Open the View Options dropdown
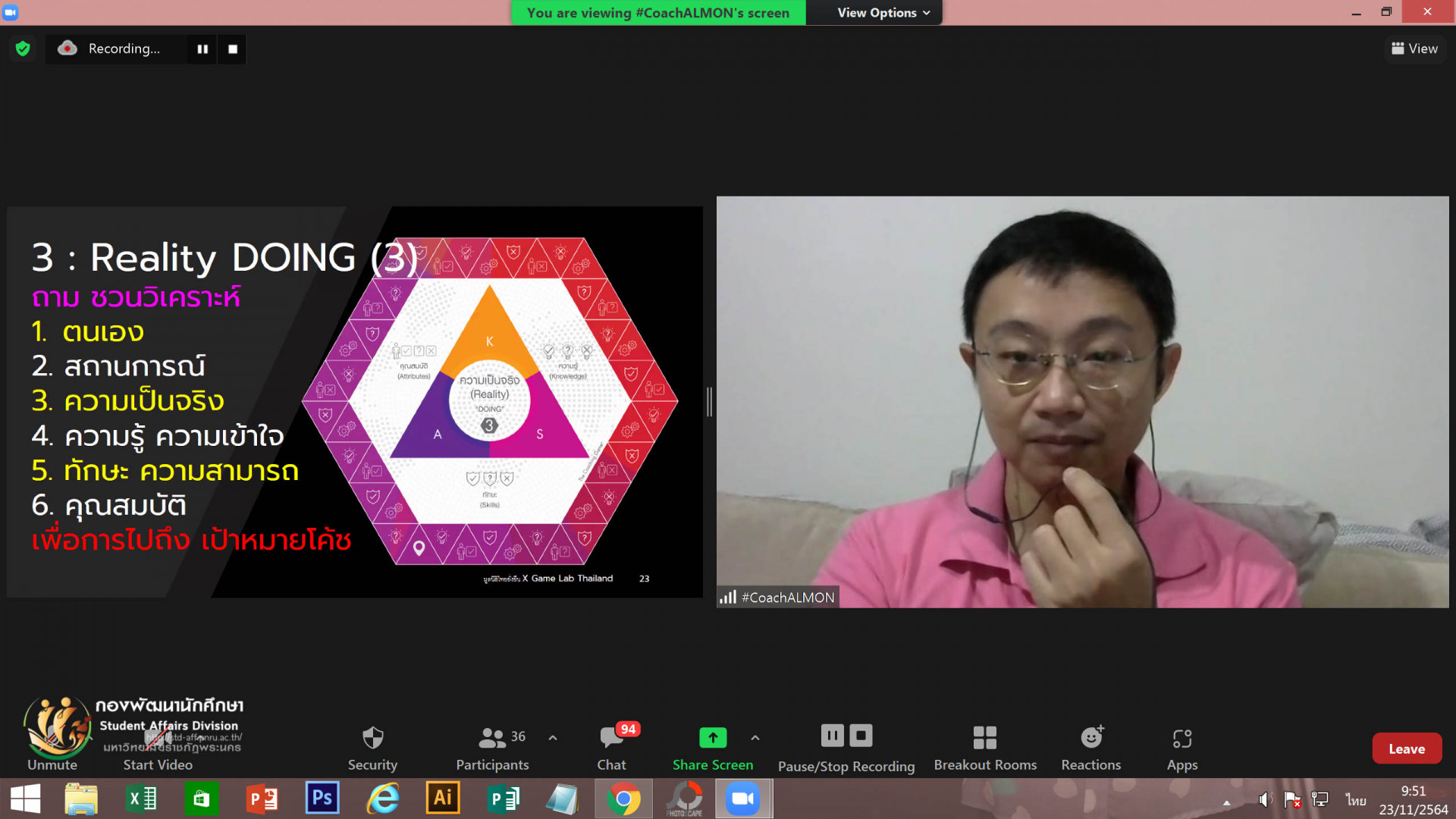The image size is (1456, 819). (883, 13)
